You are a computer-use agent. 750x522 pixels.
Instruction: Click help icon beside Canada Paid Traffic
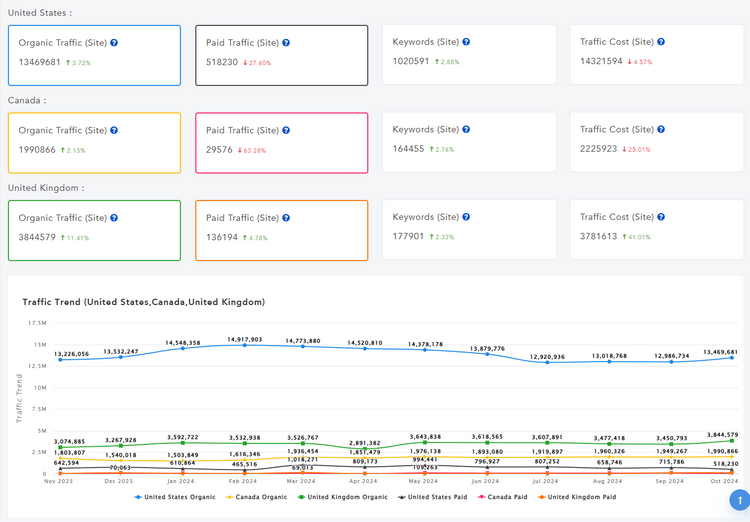coord(286,130)
